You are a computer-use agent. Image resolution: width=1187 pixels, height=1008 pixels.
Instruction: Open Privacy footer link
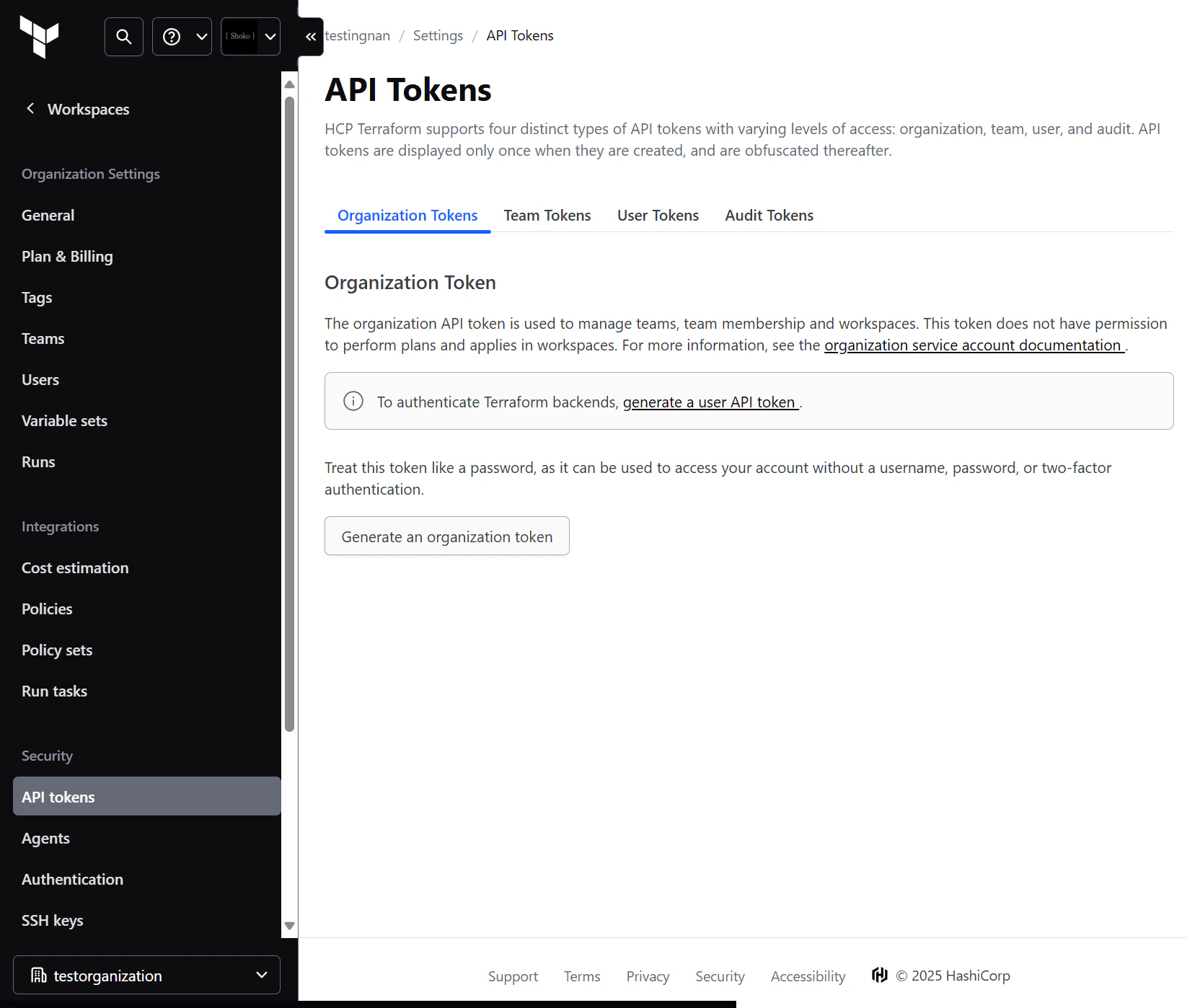(x=648, y=976)
